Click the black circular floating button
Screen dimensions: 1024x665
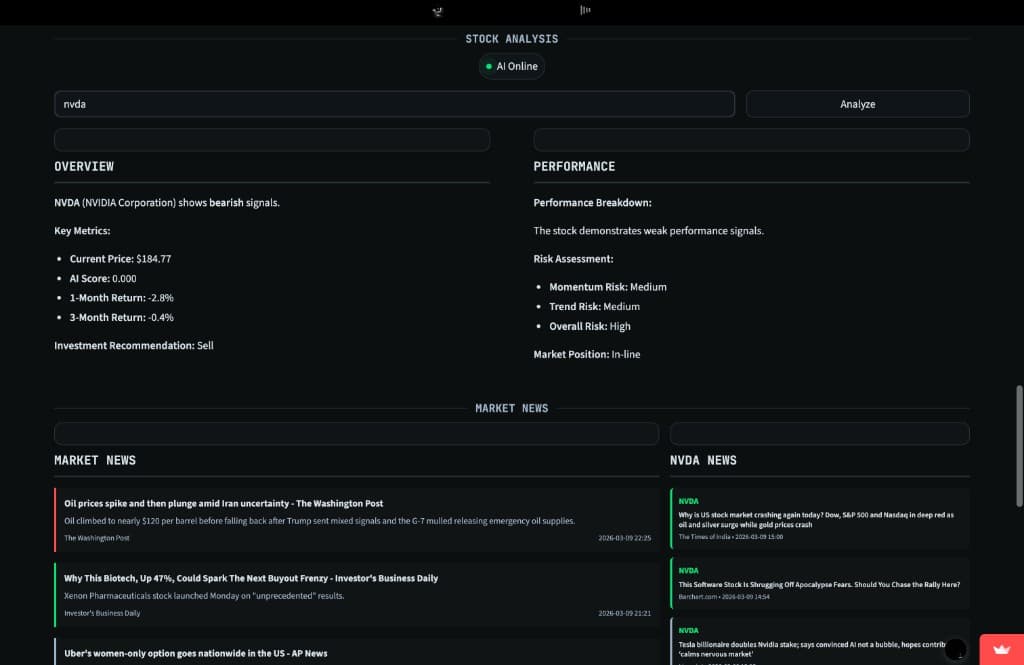point(956,649)
